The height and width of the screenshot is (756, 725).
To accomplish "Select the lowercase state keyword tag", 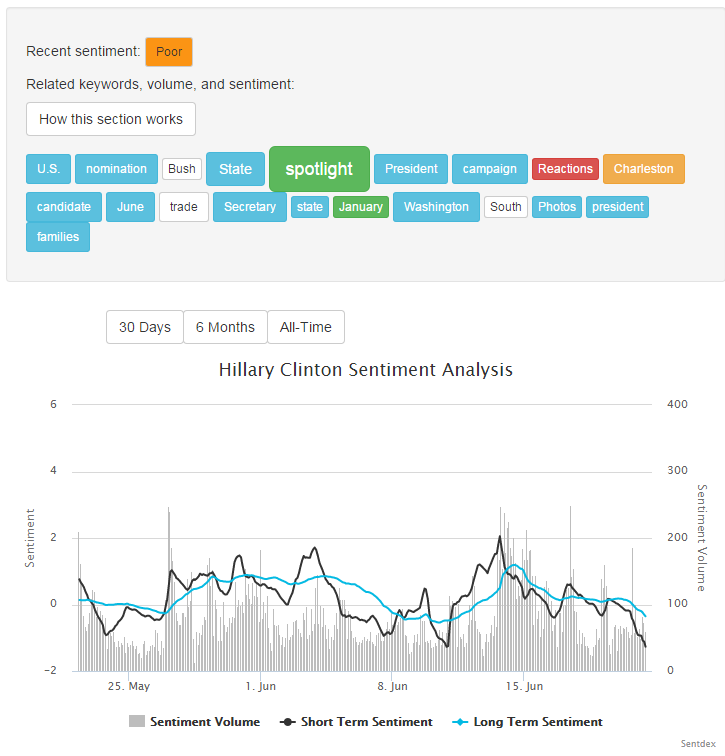I will tap(309, 207).
